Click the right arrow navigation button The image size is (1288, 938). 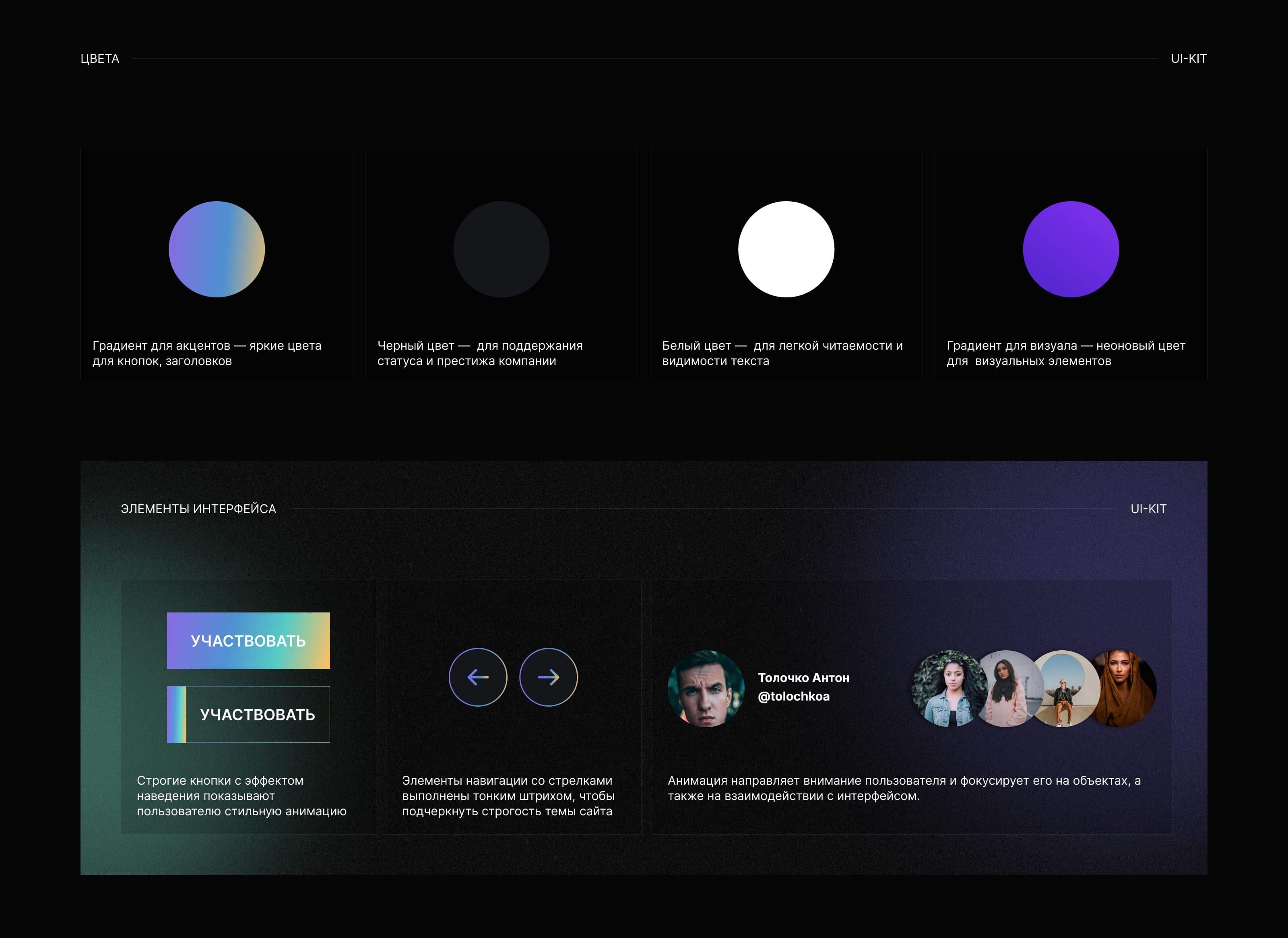tap(548, 677)
